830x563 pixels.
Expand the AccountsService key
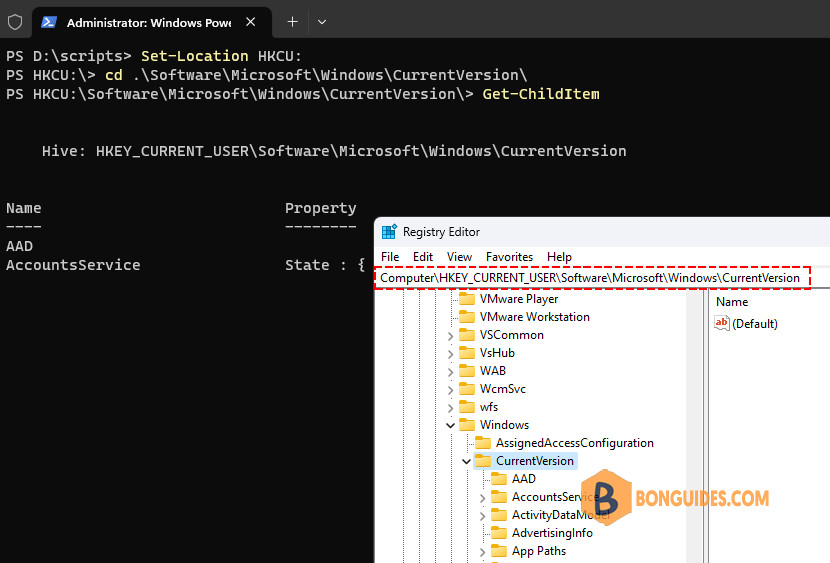coord(482,498)
